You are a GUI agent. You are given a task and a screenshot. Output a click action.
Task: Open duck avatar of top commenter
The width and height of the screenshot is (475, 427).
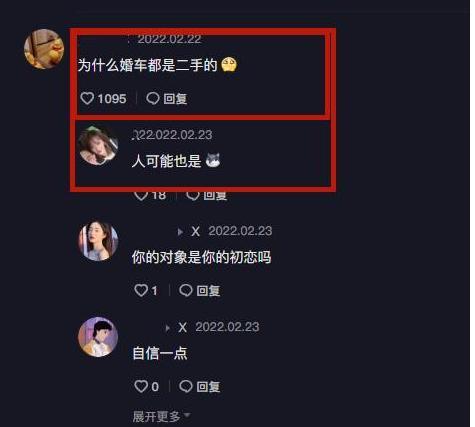pos(44,49)
